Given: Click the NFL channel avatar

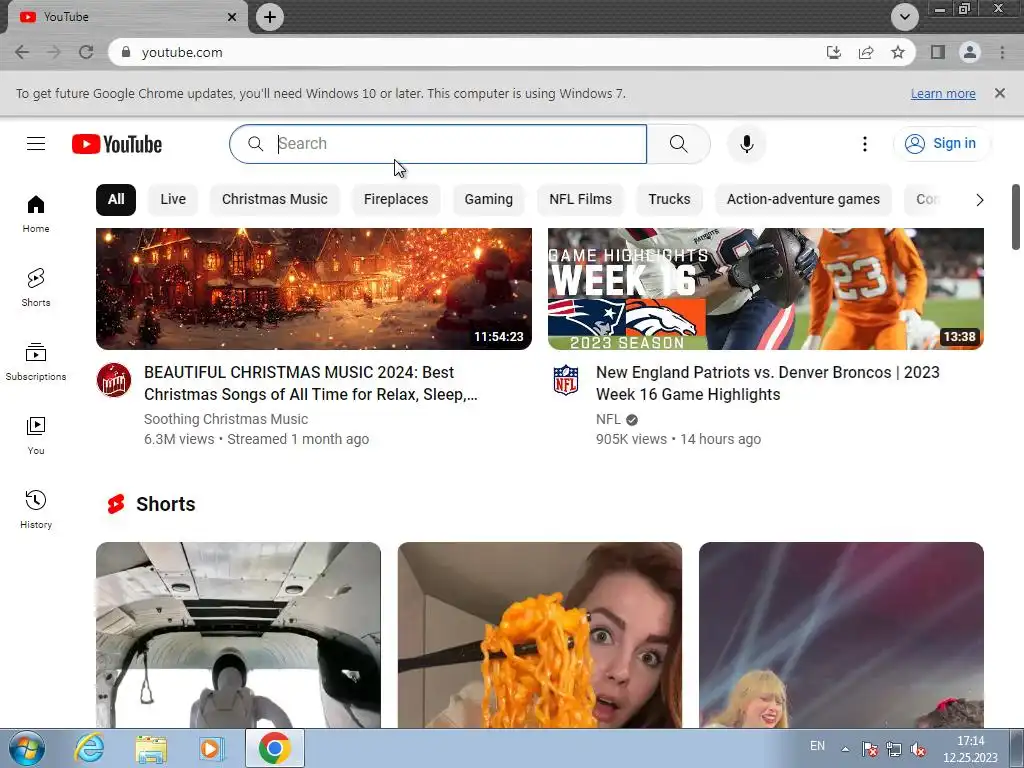Looking at the screenshot, I should (x=566, y=380).
